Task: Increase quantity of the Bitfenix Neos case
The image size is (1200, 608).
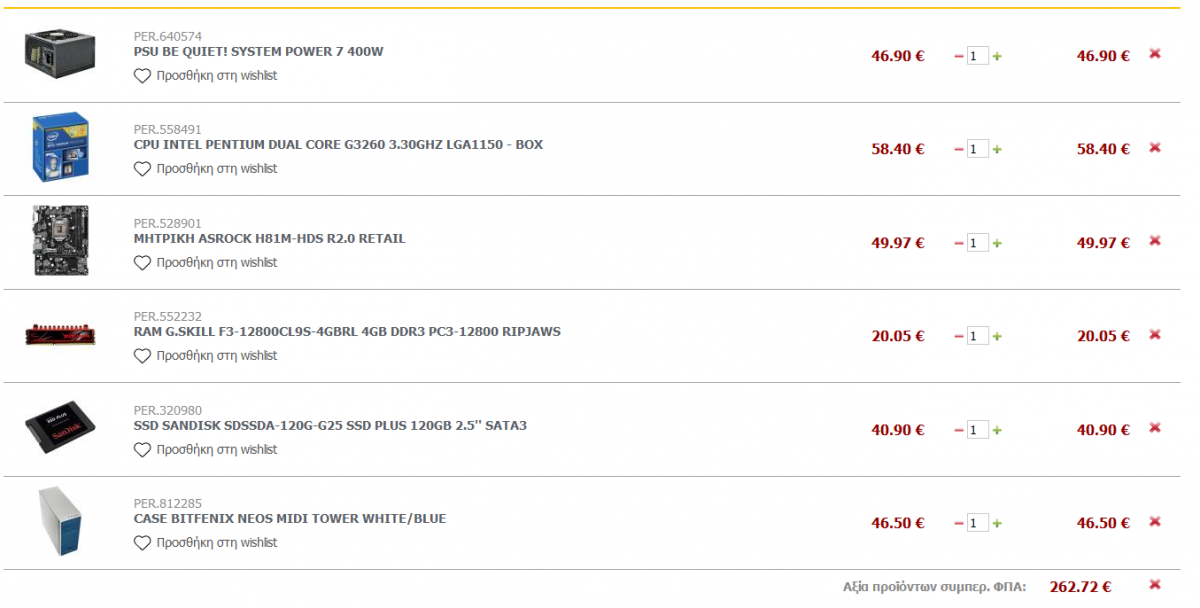Action: (x=997, y=523)
